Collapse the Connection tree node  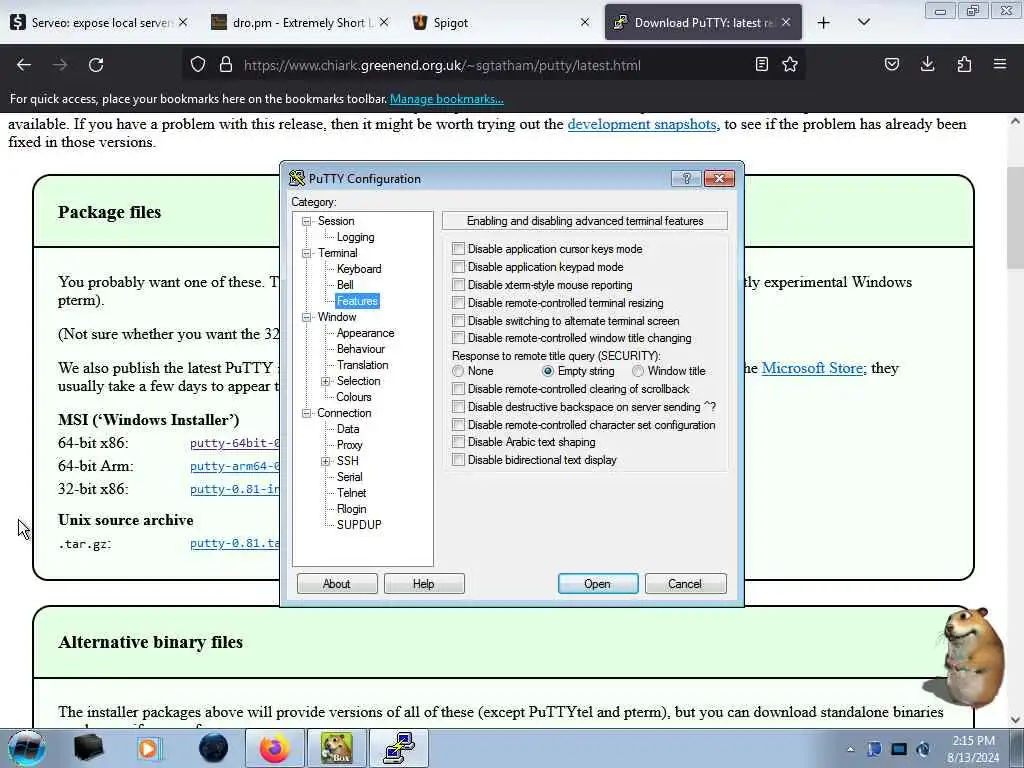coord(306,413)
